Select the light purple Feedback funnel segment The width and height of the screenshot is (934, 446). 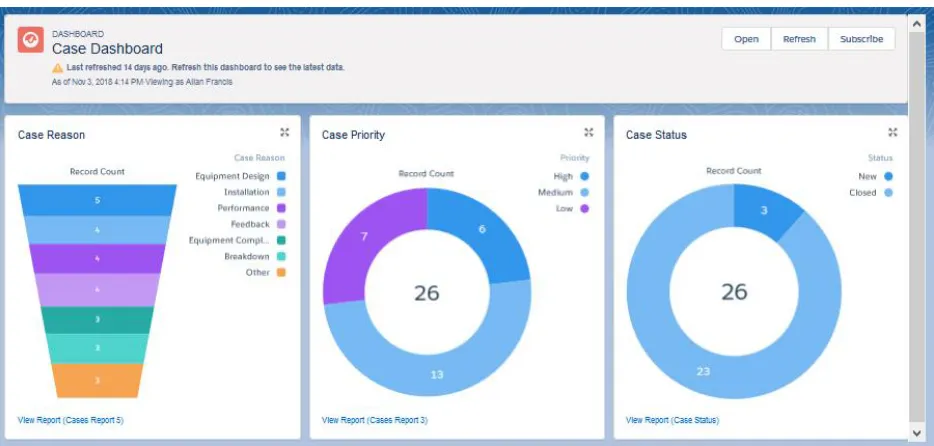(97, 289)
